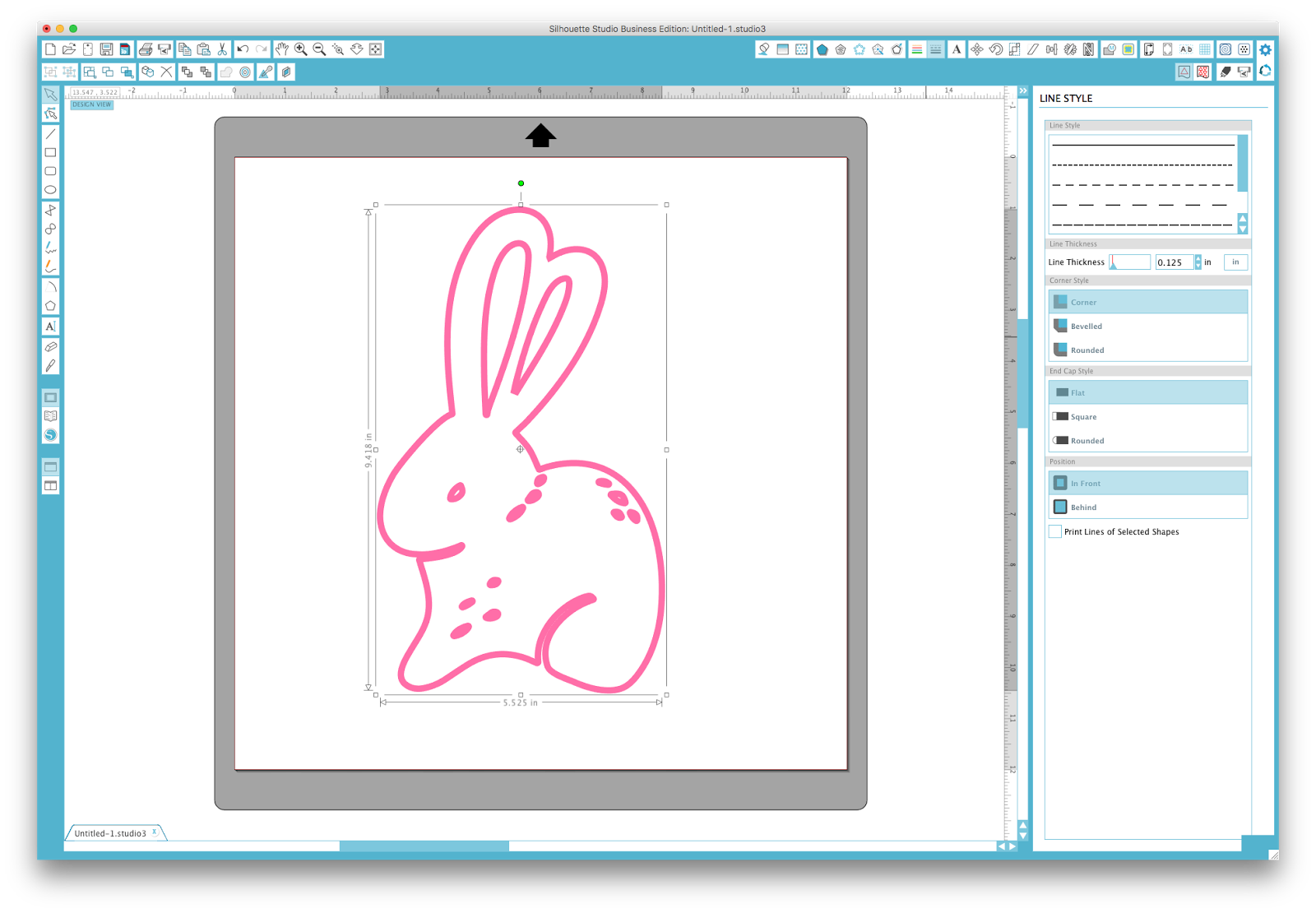
Task: Select the Knife tool
Action: tap(51, 365)
